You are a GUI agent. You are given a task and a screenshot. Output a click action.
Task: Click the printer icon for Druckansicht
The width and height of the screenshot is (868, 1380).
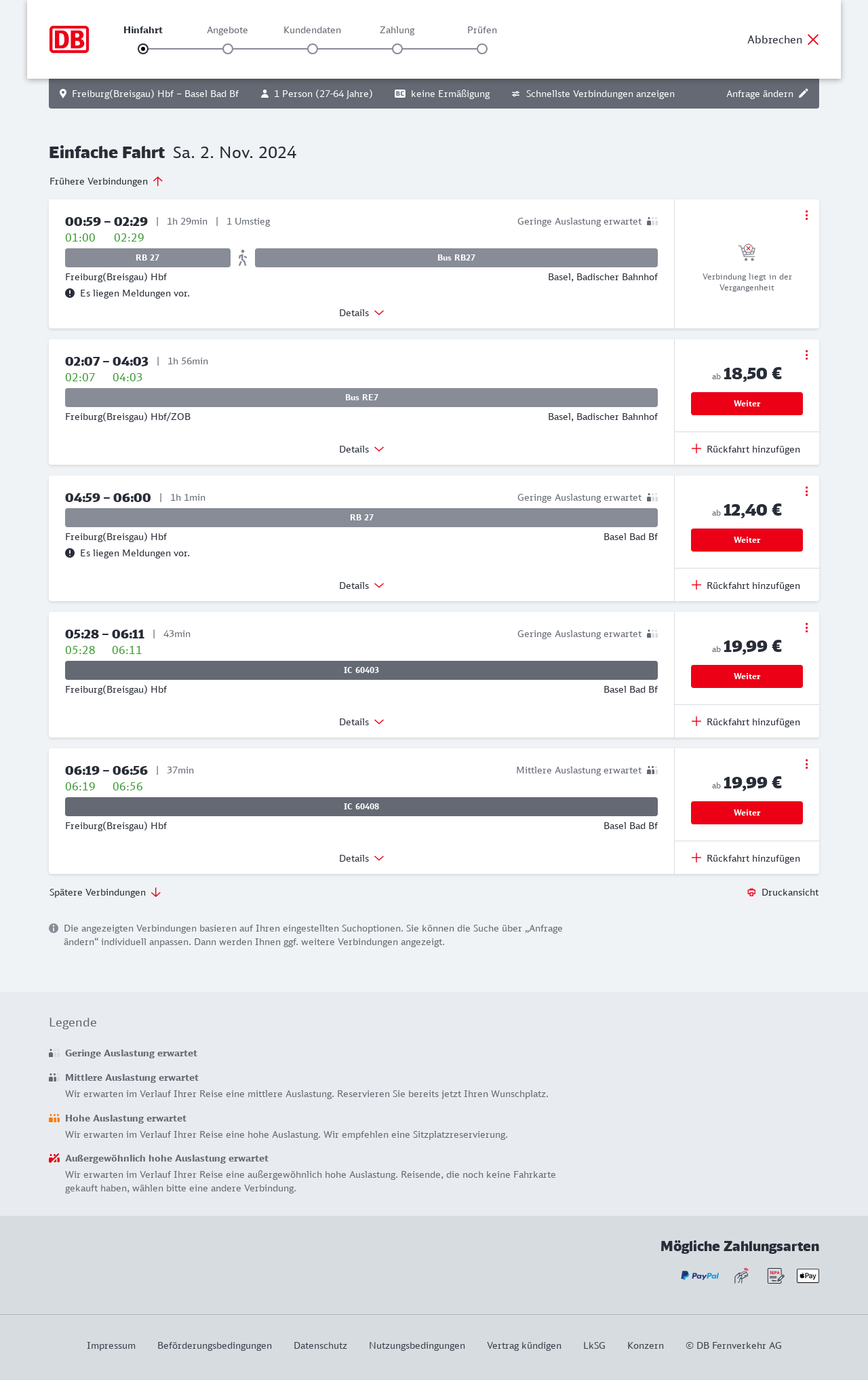751,892
